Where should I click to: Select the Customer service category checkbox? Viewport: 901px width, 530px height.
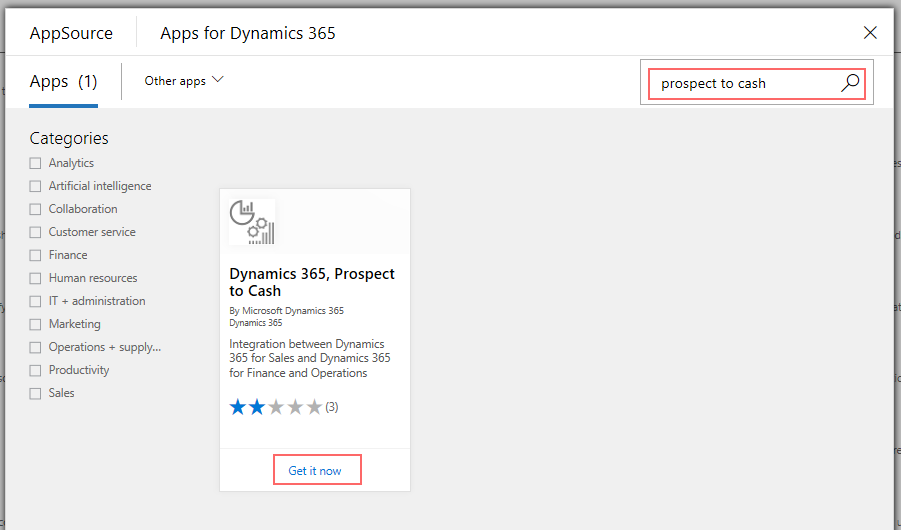36,232
